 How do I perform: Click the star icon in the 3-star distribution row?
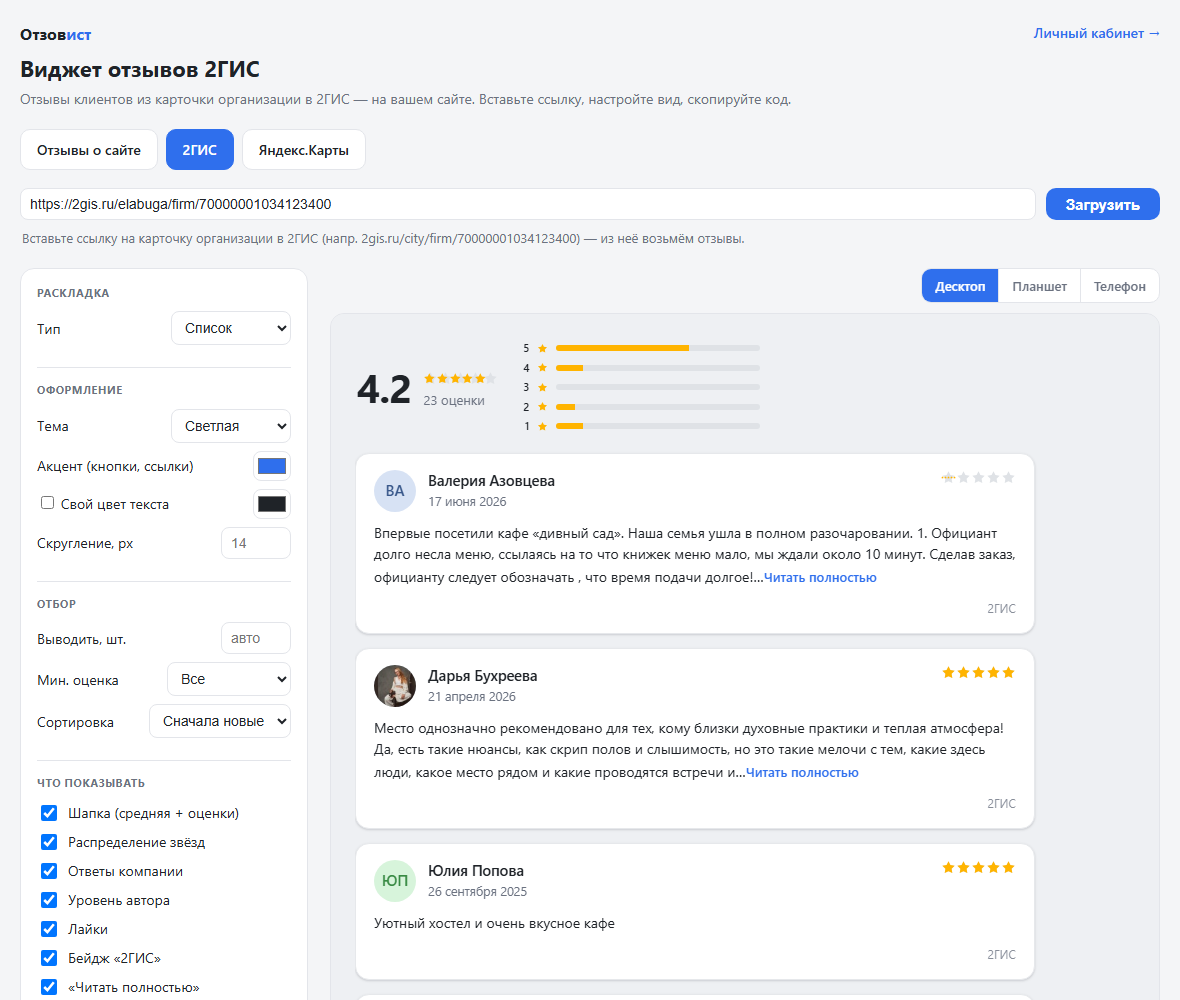pyautogui.click(x=542, y=388)
